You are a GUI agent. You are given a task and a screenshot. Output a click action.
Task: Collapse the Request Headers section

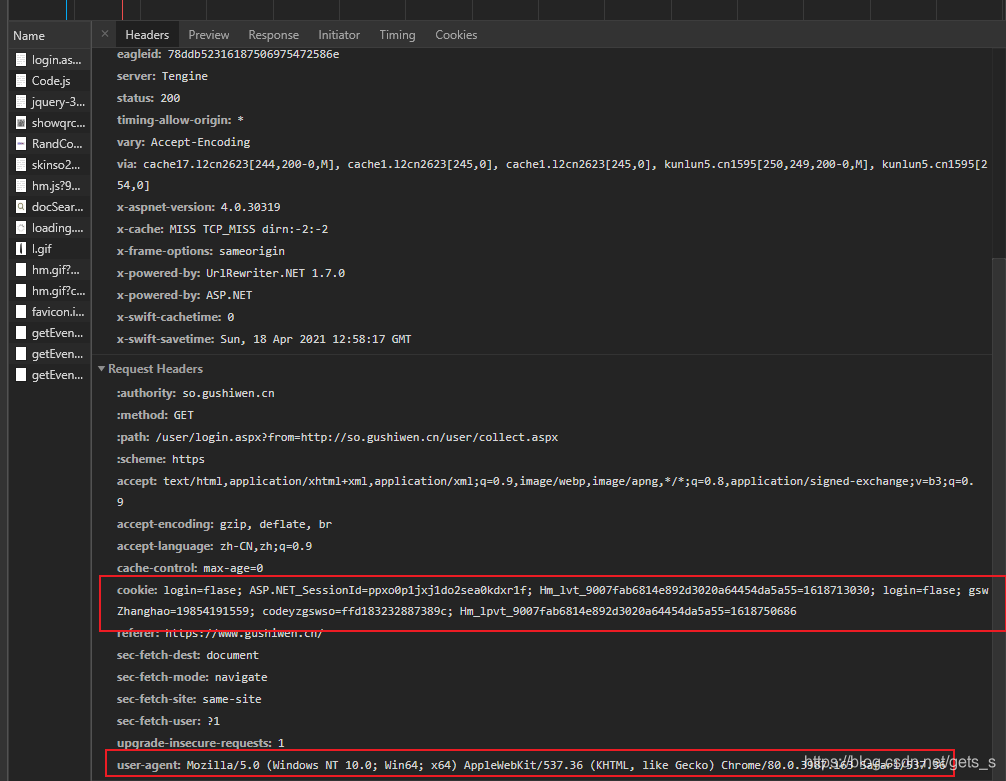point(102,369)
